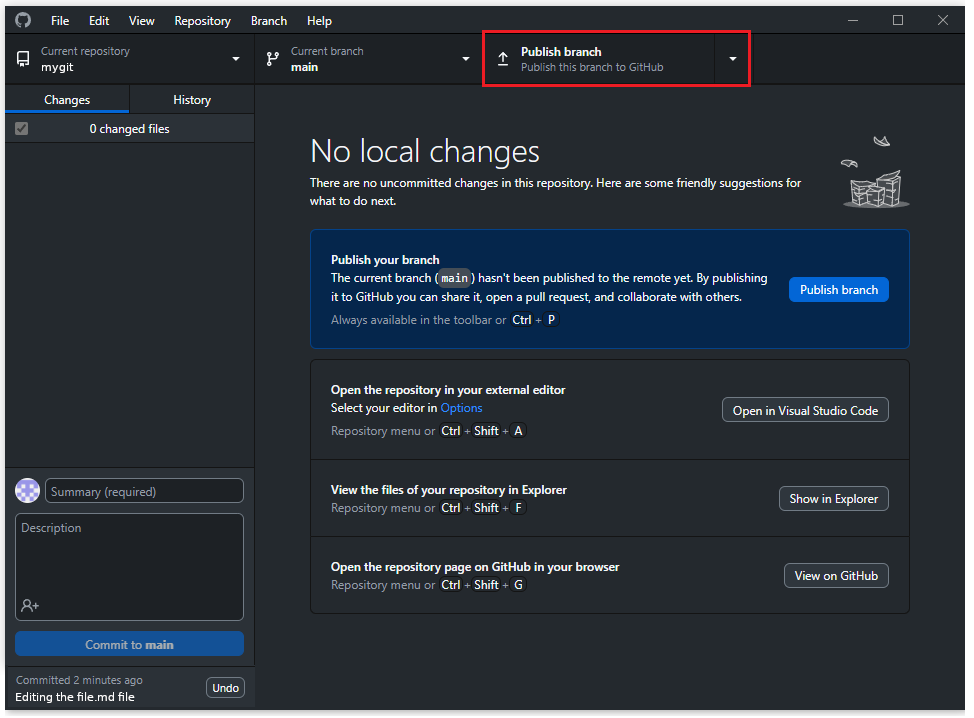Expand the Current branch dropdown
974x718 pixels.
(x=465, y=59)
